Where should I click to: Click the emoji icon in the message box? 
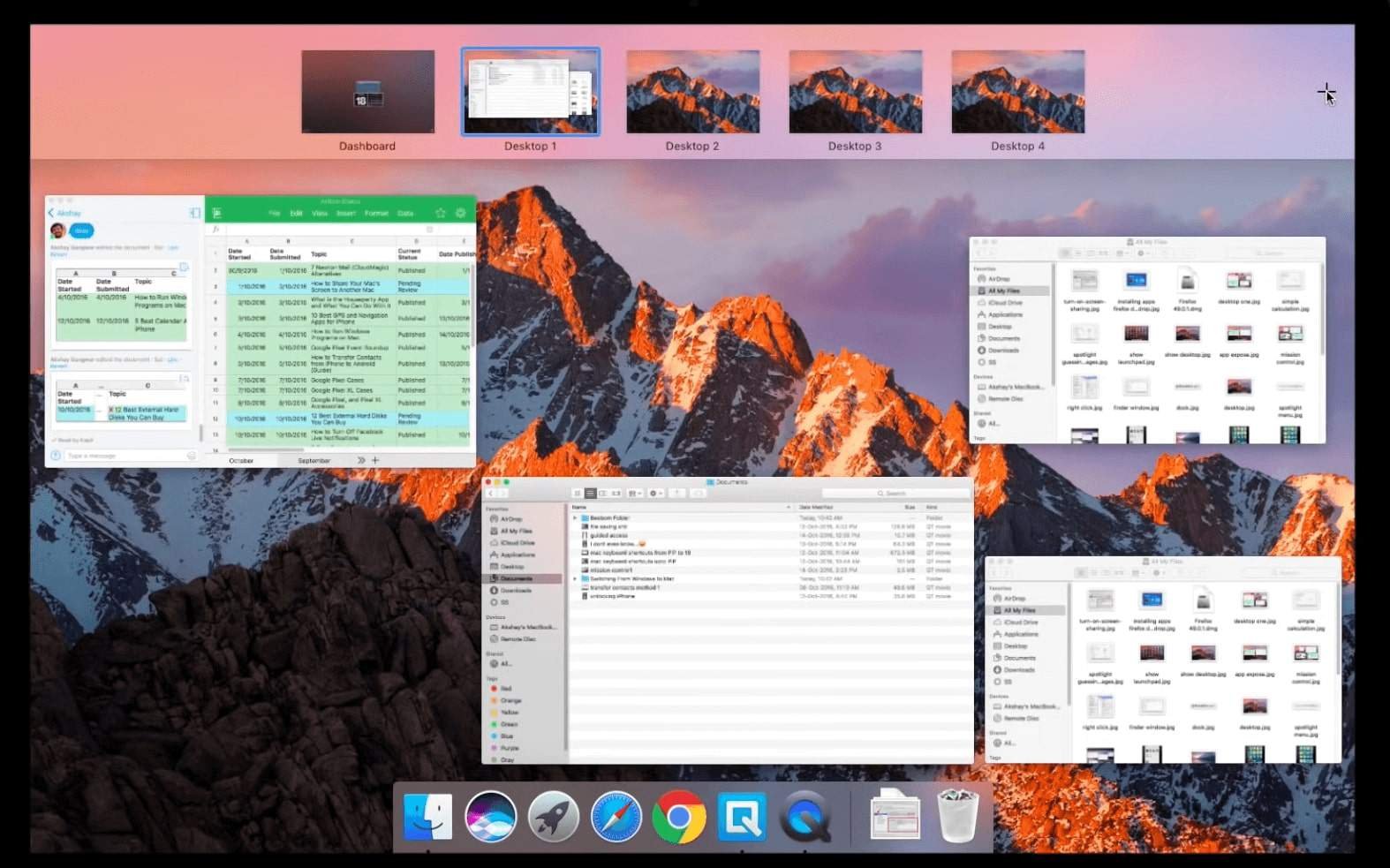tap(191, 456)
